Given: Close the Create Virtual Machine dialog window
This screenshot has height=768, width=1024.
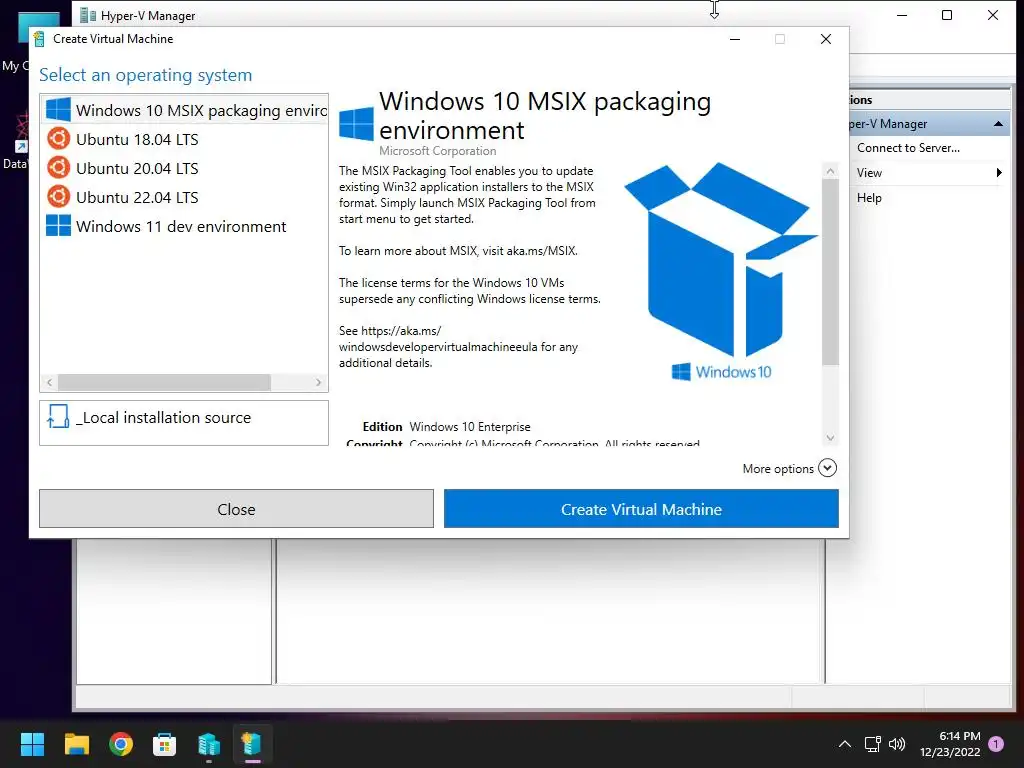Looking at the screenshot, I should (825, 39).
